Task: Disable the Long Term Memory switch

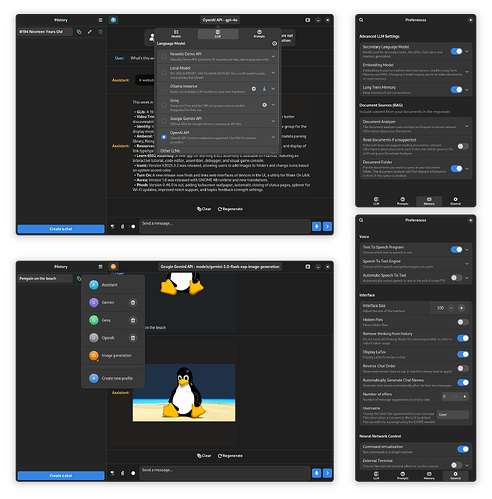Action: coord(456,90)
